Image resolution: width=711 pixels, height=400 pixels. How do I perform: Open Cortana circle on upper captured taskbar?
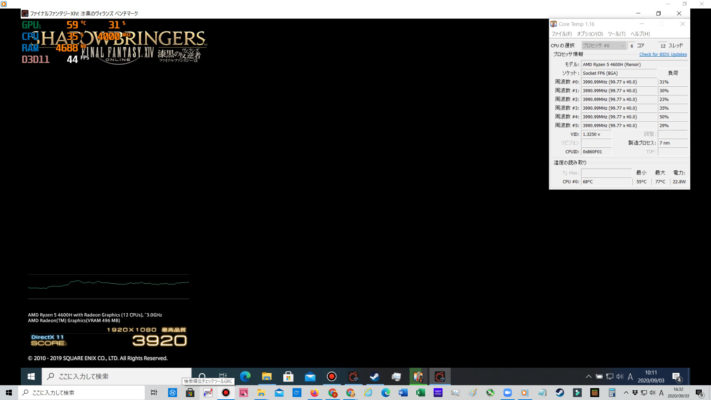point(202,376)
